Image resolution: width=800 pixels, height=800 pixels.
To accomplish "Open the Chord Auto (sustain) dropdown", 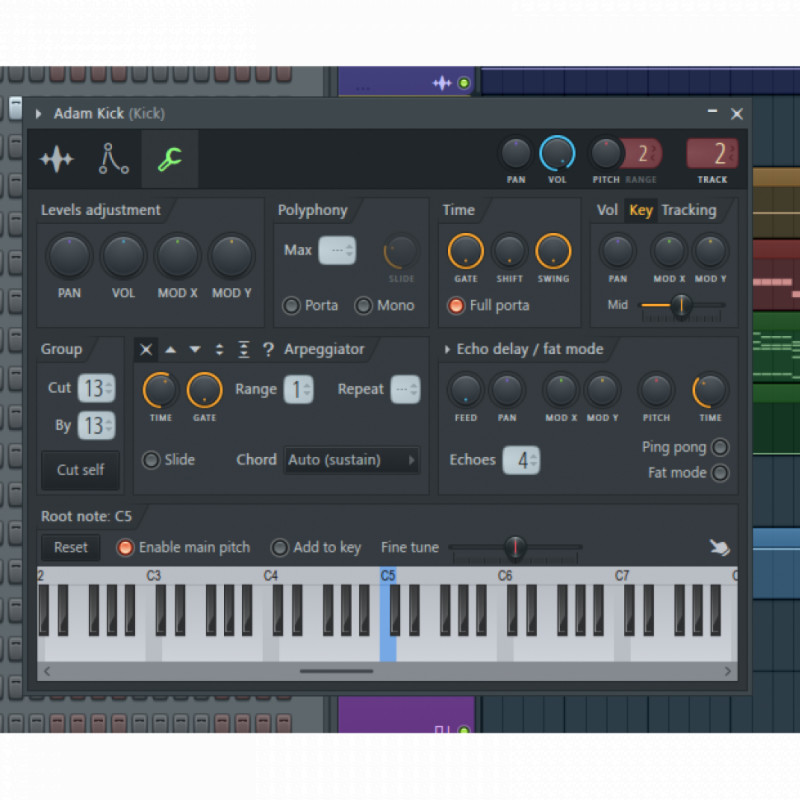I will tap(352, 460).
